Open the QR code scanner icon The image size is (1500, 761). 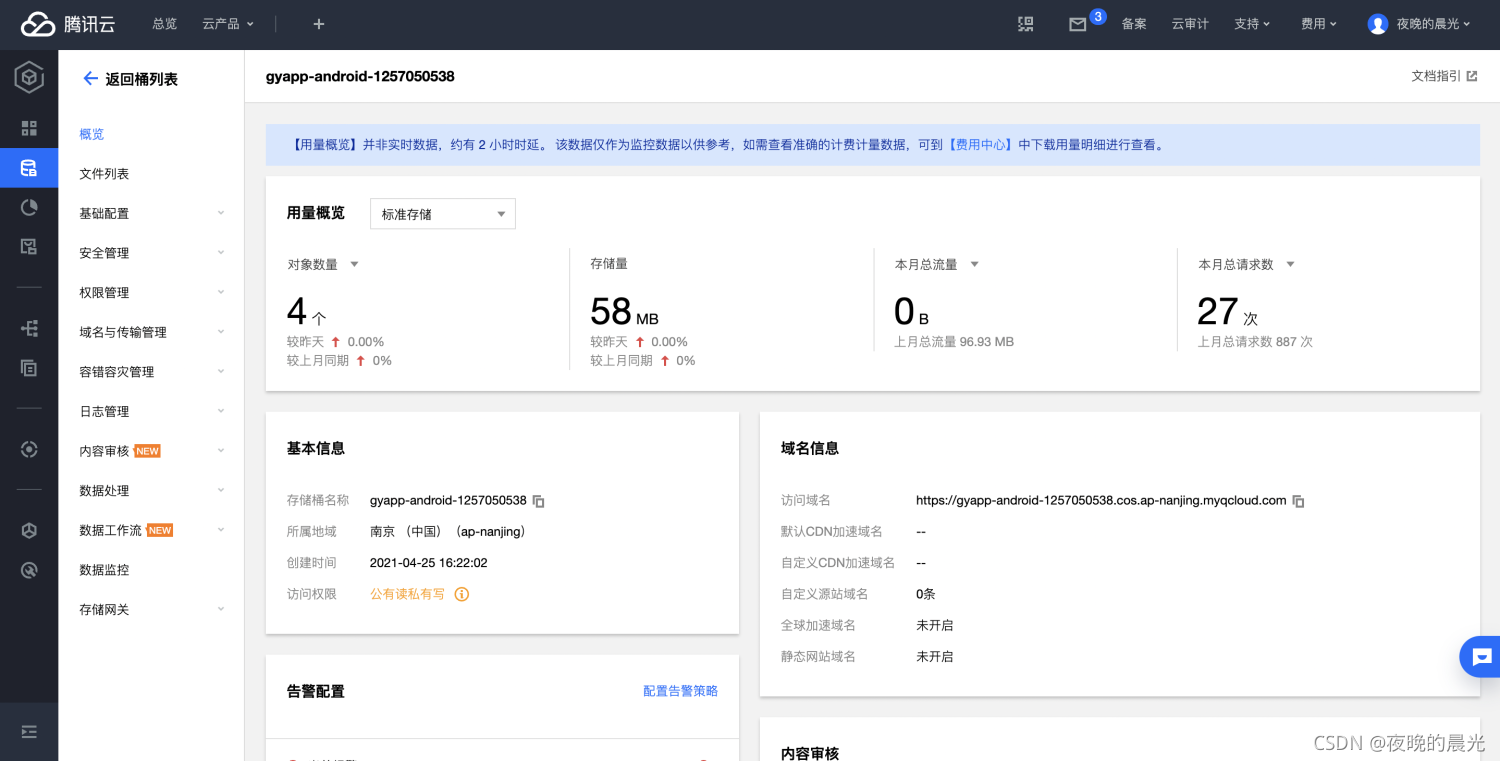pyautogui.click(x=1026, y=24)
